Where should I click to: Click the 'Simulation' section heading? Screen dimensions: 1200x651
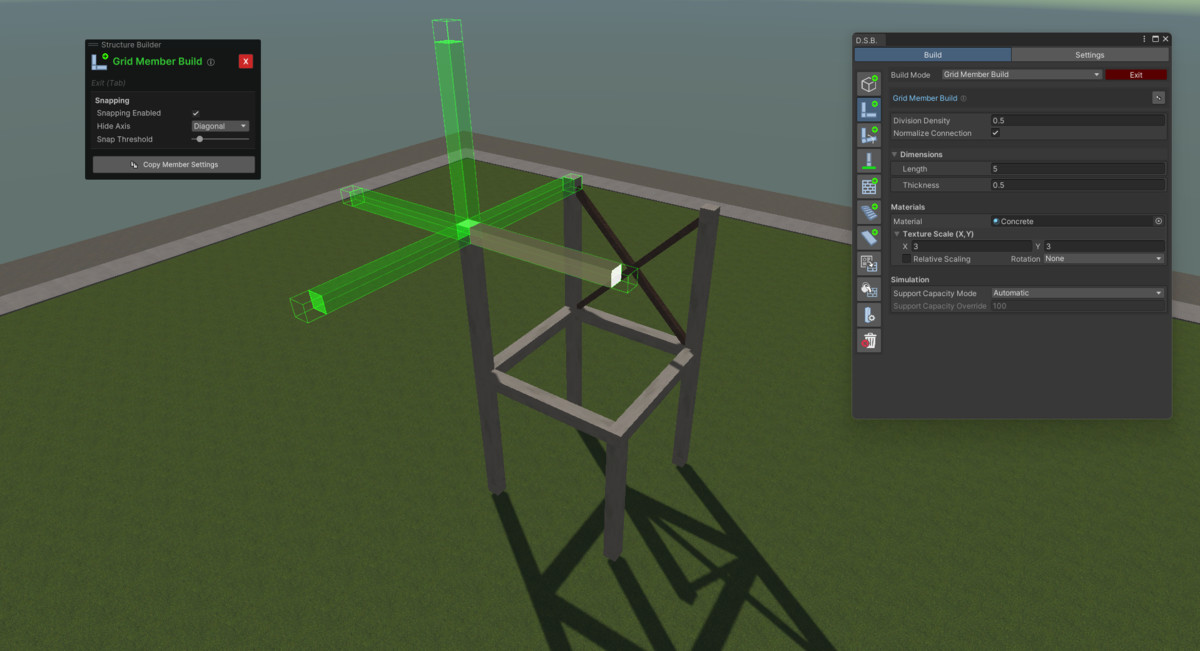tap(910, 280)
